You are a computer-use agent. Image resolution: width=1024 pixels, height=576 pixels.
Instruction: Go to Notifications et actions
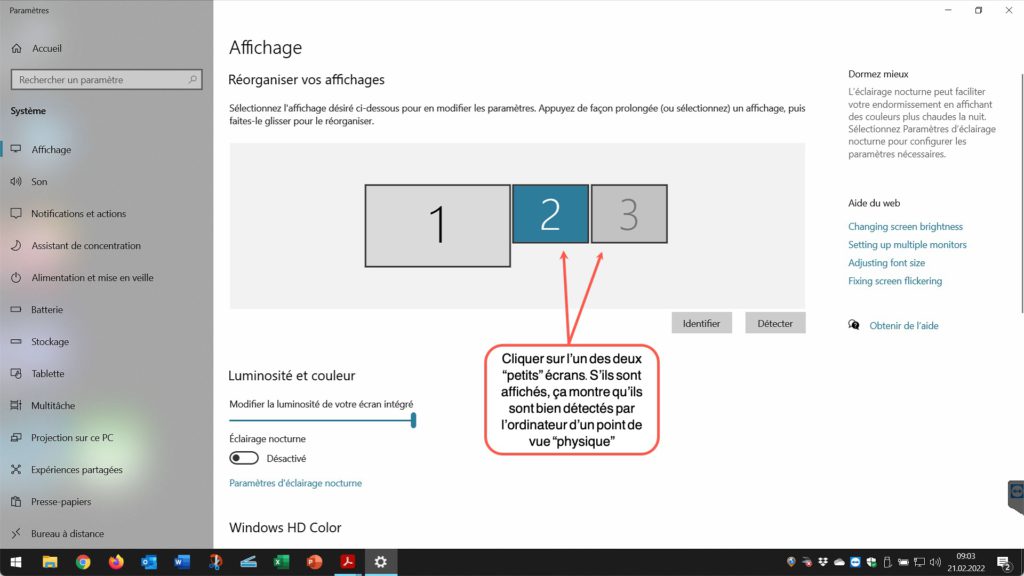pyautogui.click(x=78, y=214)
